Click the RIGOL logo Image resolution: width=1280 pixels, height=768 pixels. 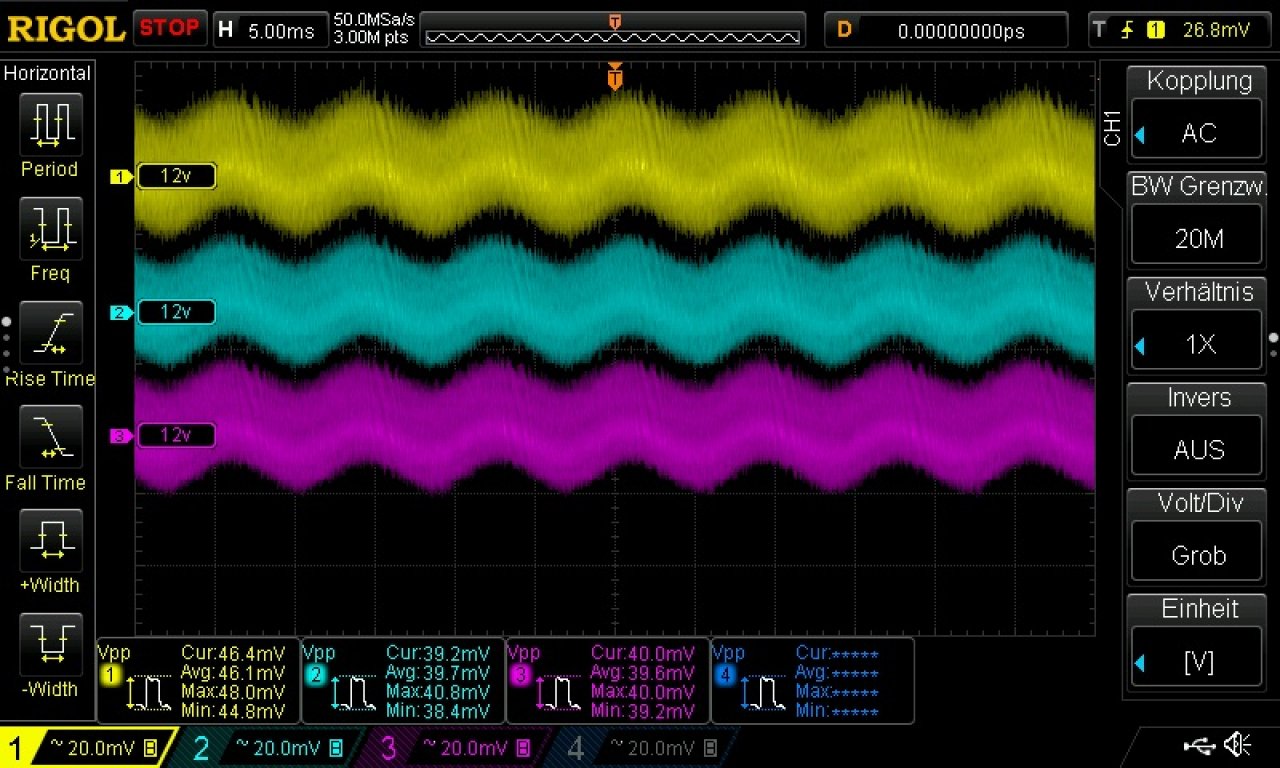click(x=66, y=28)
